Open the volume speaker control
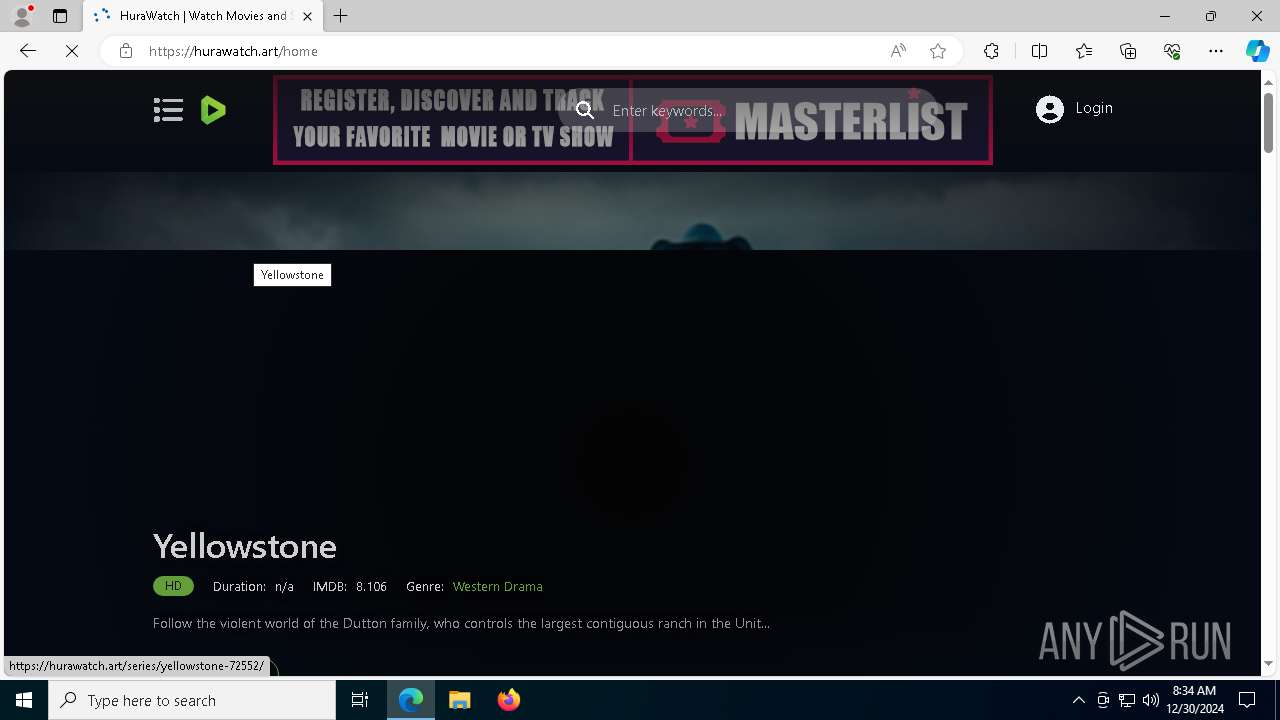1280x720 pixels. point(1151,700)
